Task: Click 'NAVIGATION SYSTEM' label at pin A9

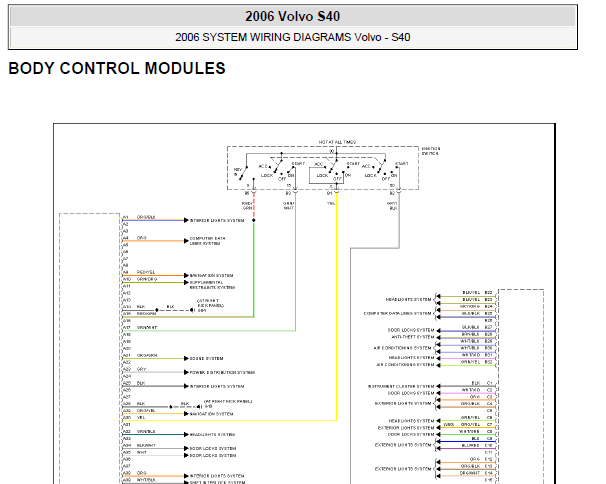Action: [x=211, y=276]
